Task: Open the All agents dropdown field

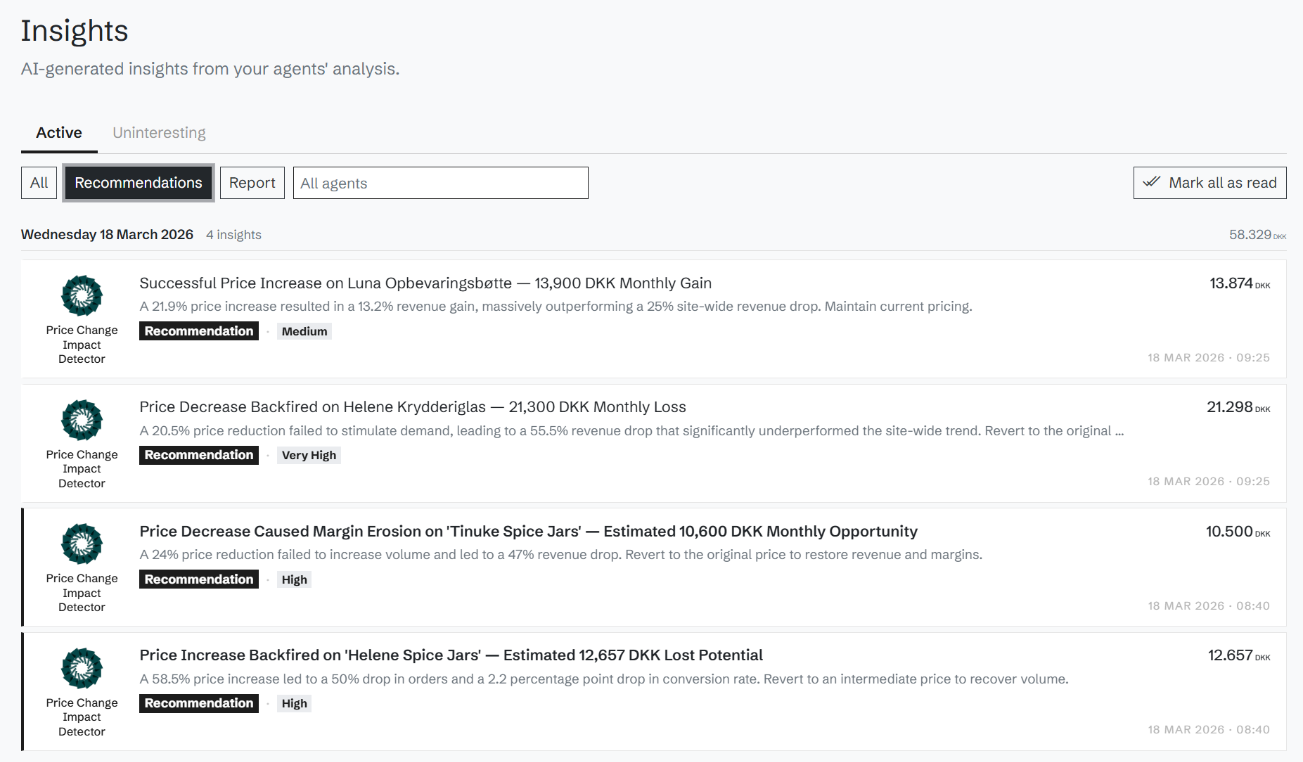Action: pyautogui.click(x=441, y=183)
